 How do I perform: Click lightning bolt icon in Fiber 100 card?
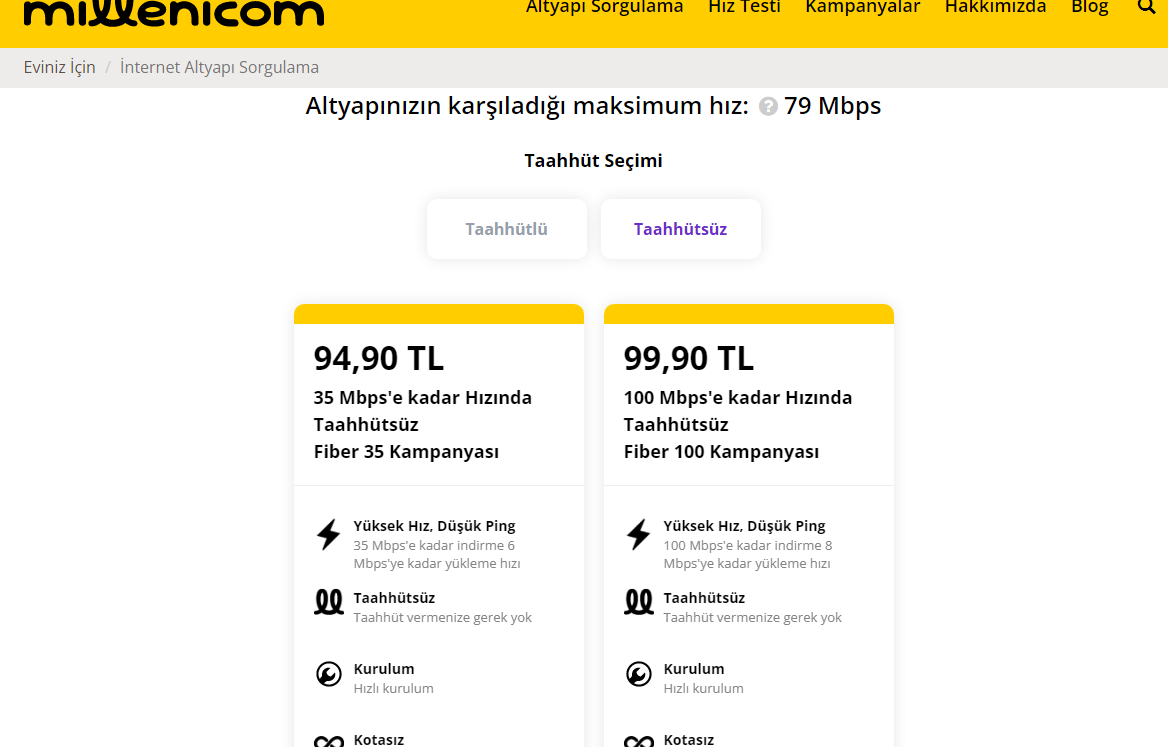[639, 535]
